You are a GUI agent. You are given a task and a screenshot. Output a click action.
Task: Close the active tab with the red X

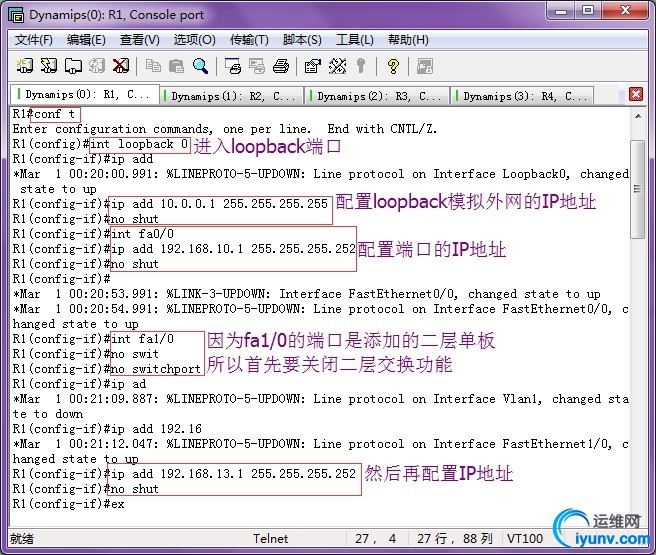(636, 95)
